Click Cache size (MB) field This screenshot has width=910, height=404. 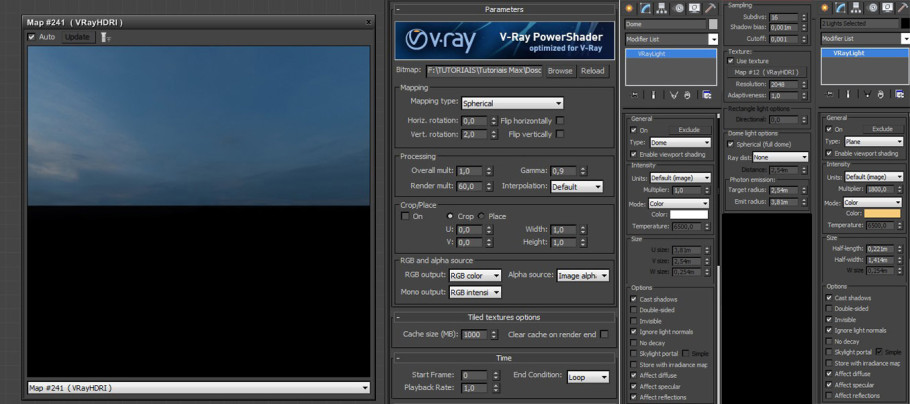[x=475, y=335]
